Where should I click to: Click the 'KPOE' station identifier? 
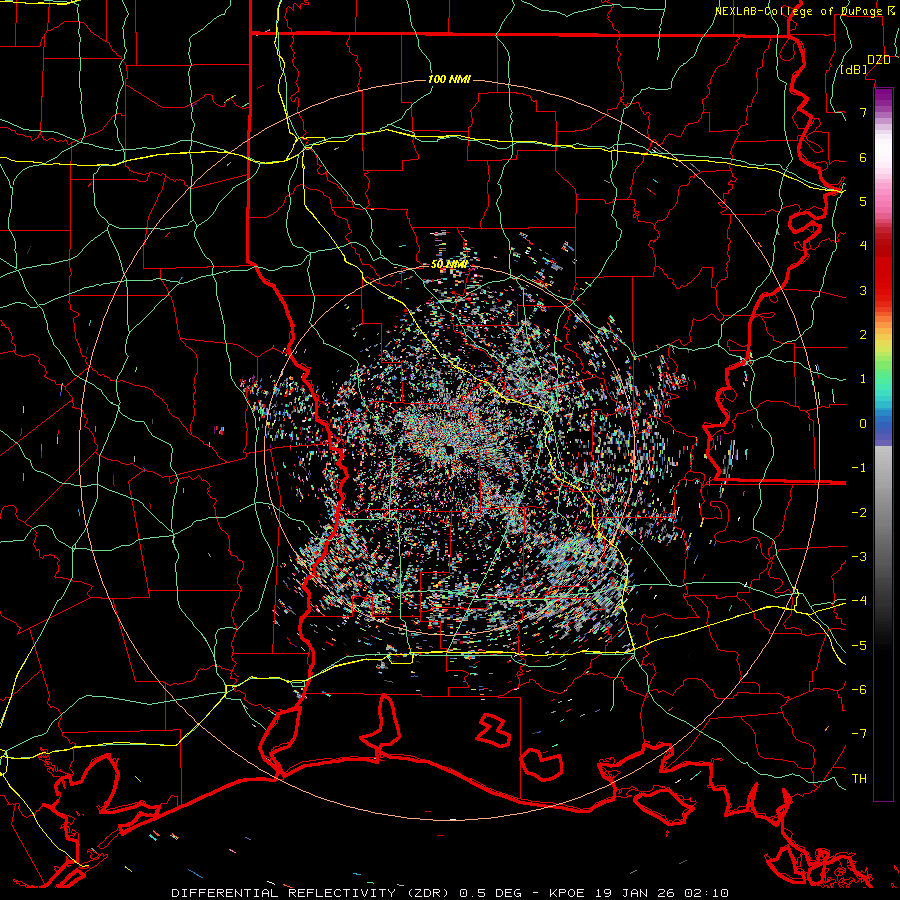(x=567, y=893)
